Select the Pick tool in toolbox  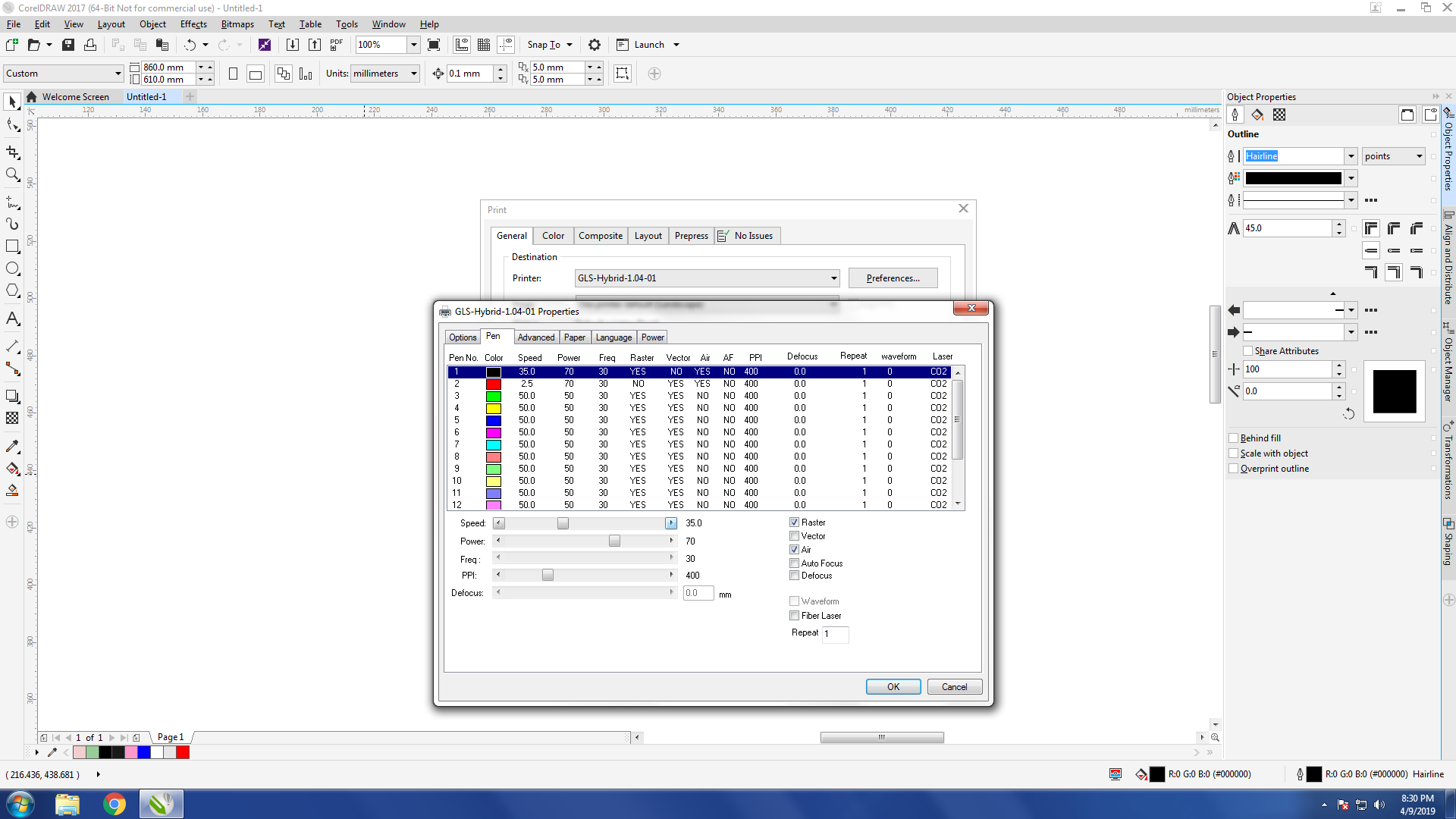point(12,102)
